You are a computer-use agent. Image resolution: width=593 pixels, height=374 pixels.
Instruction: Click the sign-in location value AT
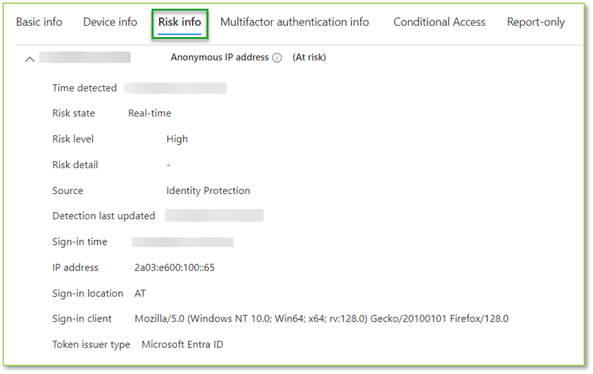tap(140, 293)
